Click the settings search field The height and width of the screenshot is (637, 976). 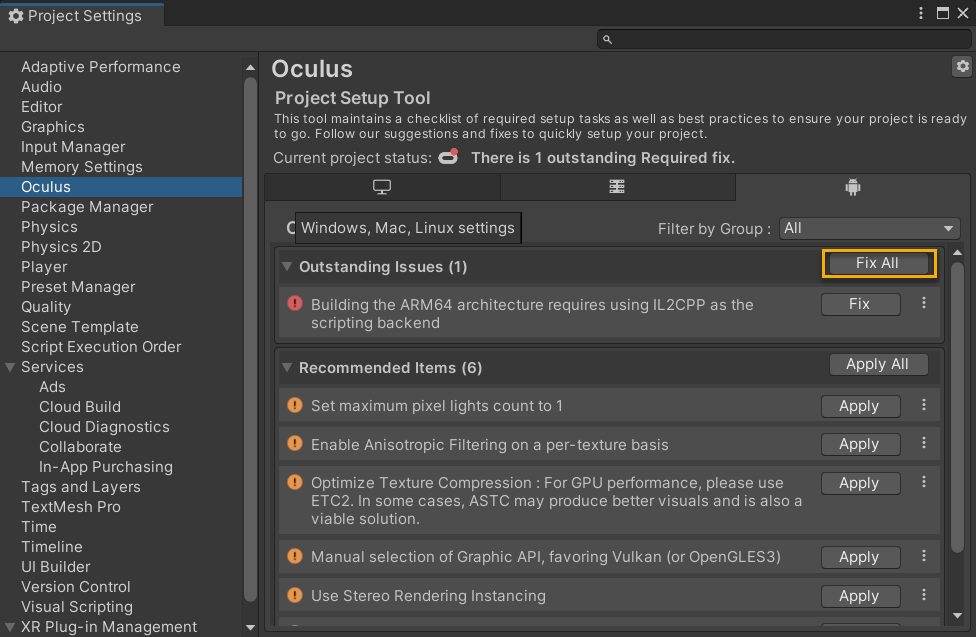tap(784, 39)
